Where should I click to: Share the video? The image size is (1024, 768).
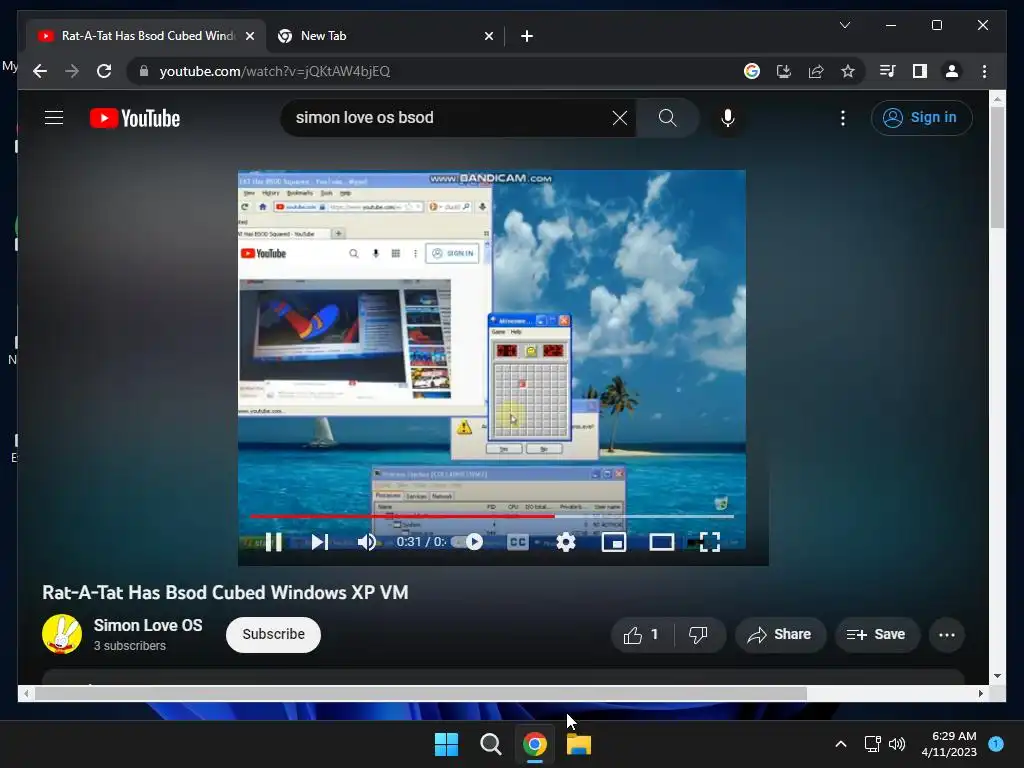click(x=780, y=635)
